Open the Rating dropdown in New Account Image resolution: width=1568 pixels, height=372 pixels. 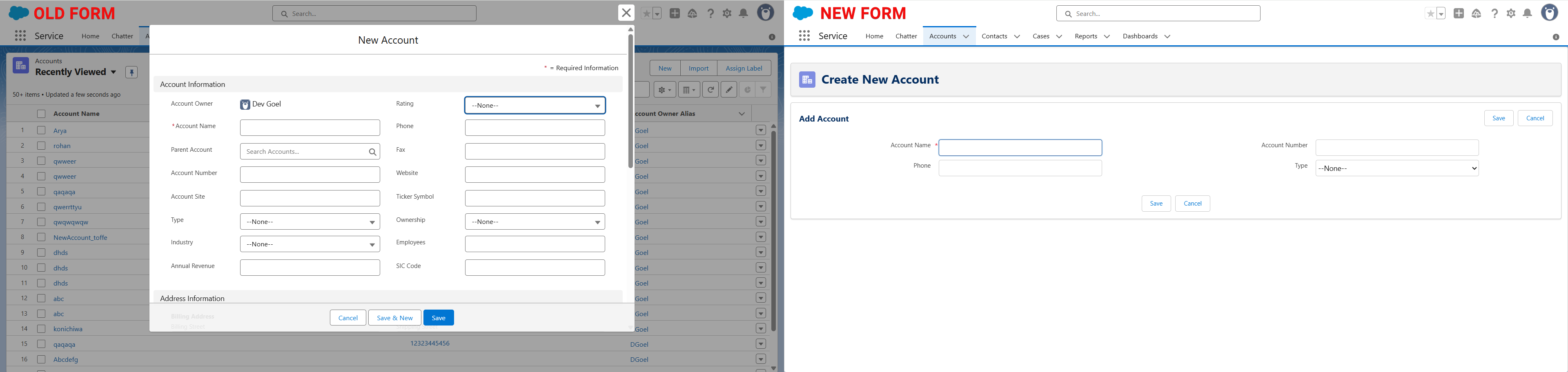535,105
